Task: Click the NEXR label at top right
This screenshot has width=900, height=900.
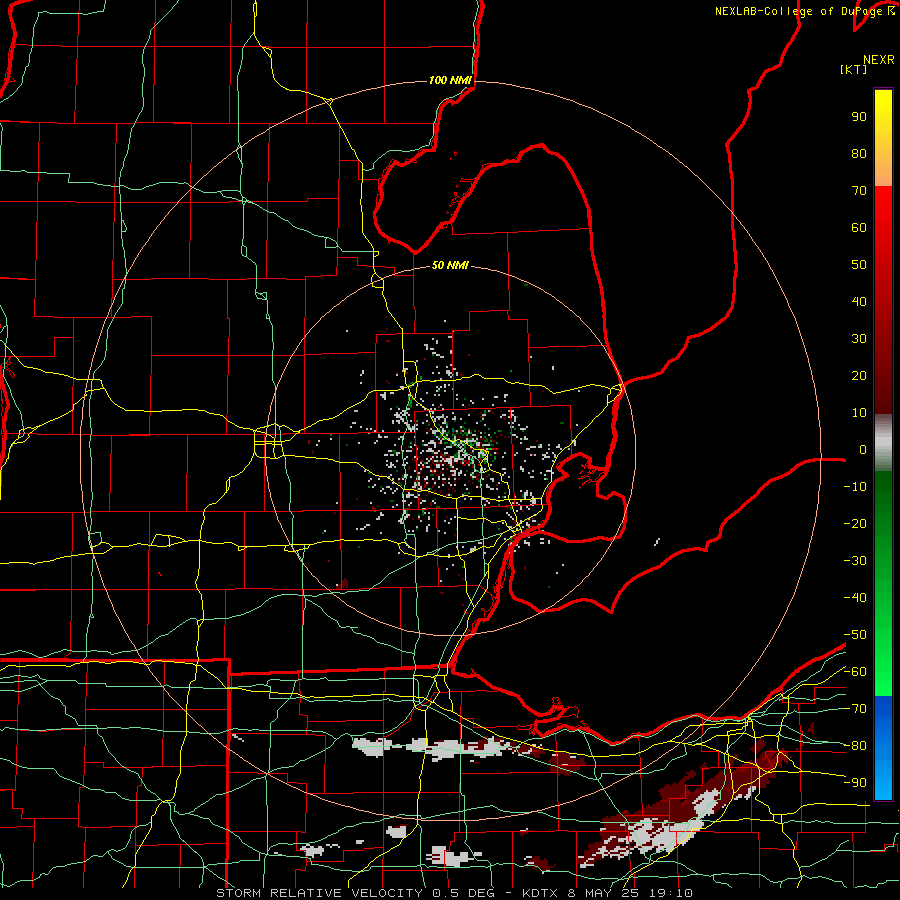Action: tap(879, 60)
